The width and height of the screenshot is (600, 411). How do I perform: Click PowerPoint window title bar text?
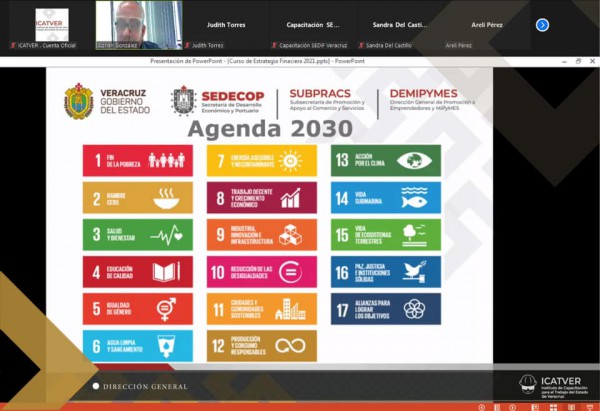[257, 61]
